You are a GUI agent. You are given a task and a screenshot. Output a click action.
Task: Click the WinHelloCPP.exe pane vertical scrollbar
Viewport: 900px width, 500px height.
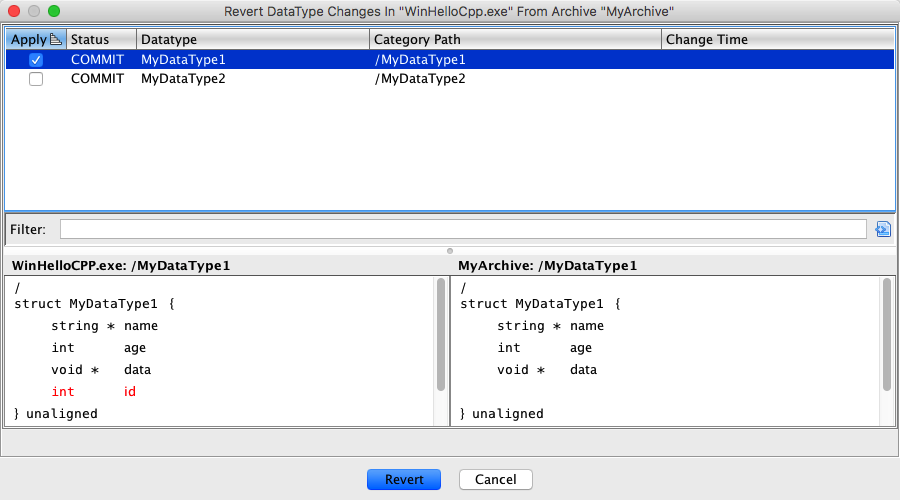point(441,336)
